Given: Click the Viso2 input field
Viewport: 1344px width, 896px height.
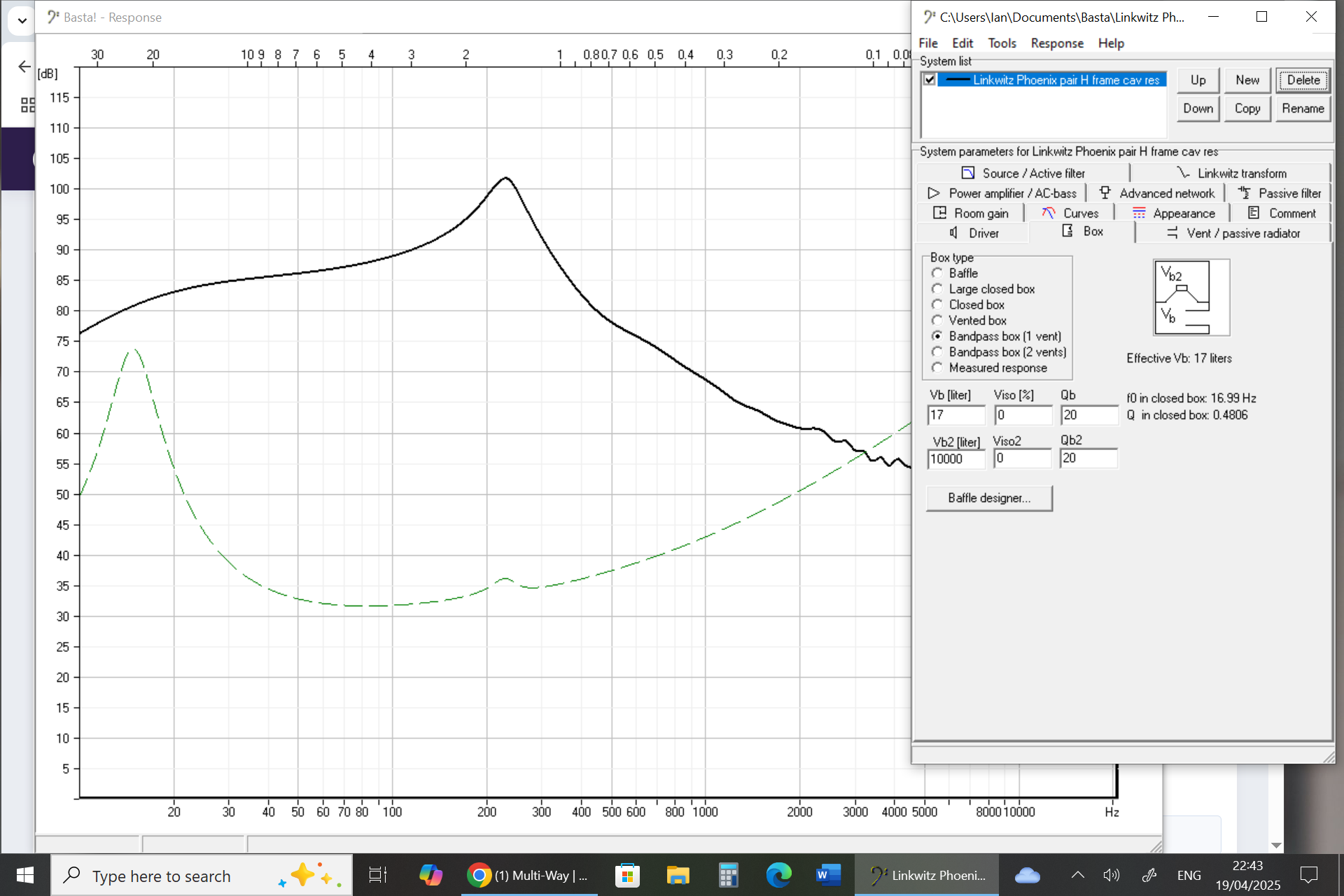Looking at the screenshot, I should click(1023, 458).
